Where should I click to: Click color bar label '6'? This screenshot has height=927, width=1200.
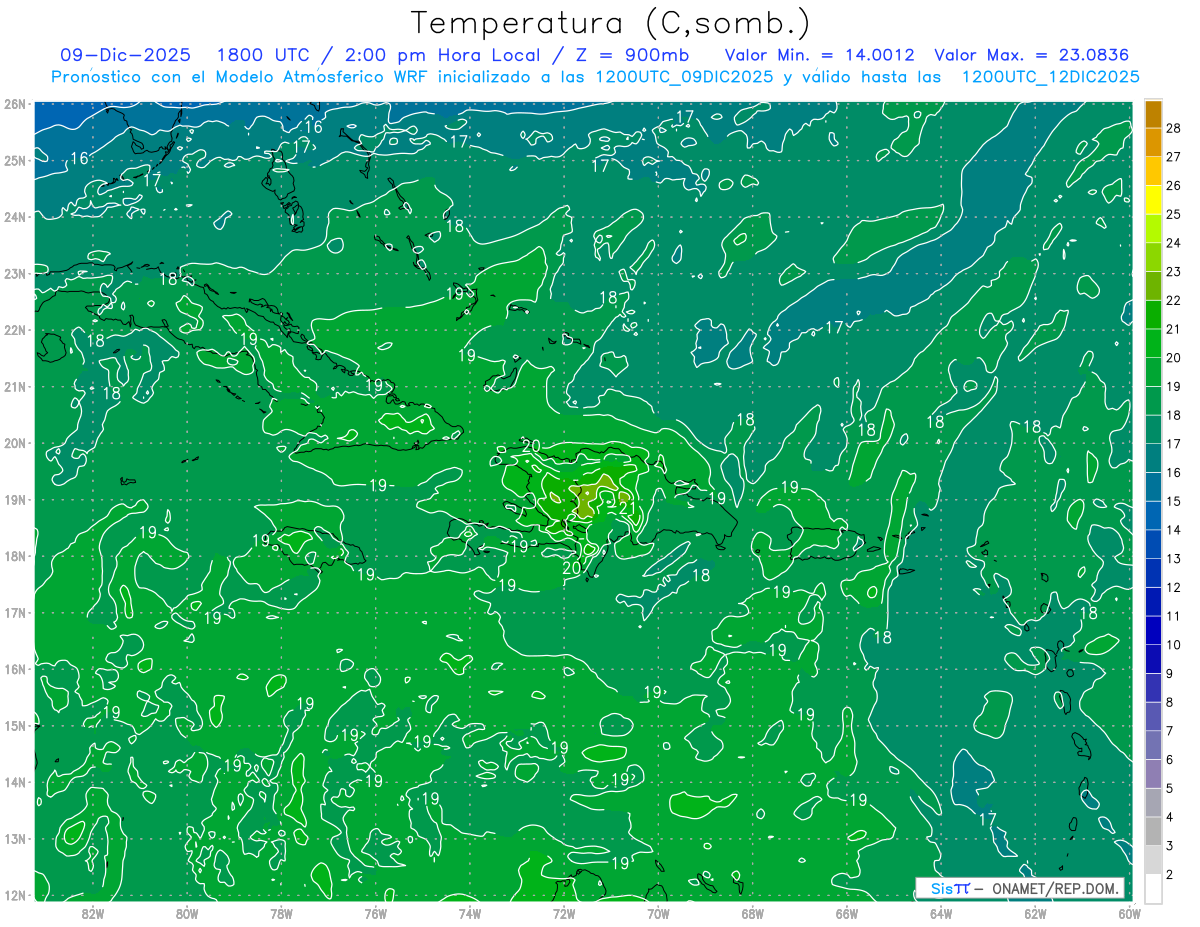click(1170, 760)
